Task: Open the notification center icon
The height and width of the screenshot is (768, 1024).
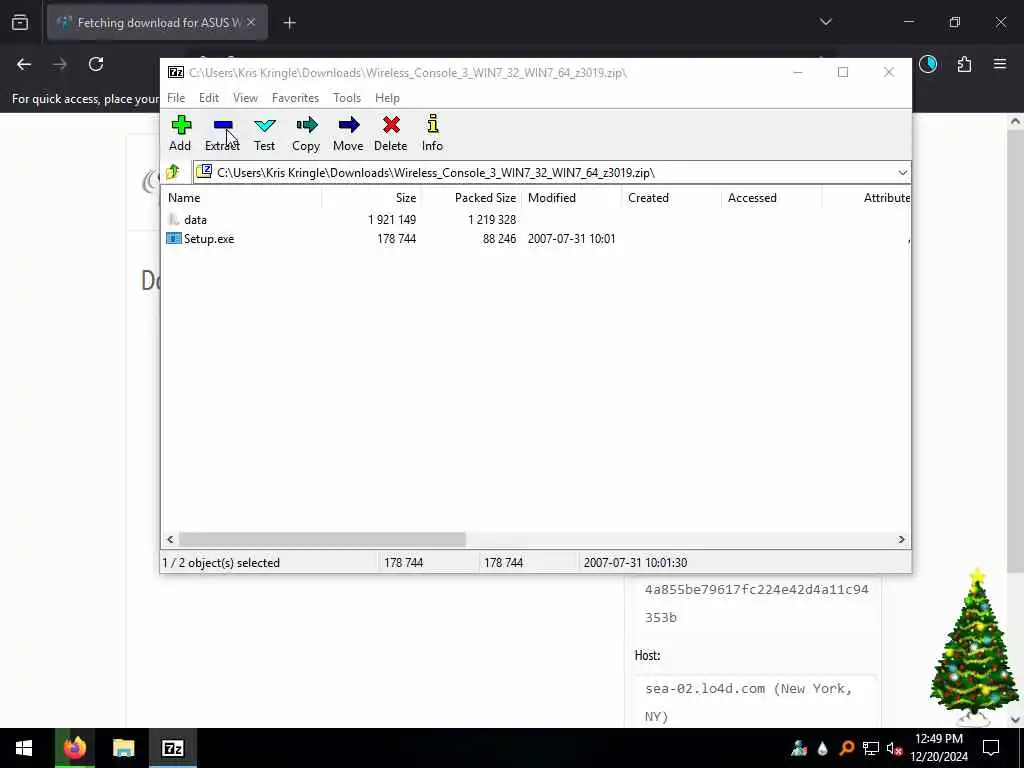Action: 991,748
